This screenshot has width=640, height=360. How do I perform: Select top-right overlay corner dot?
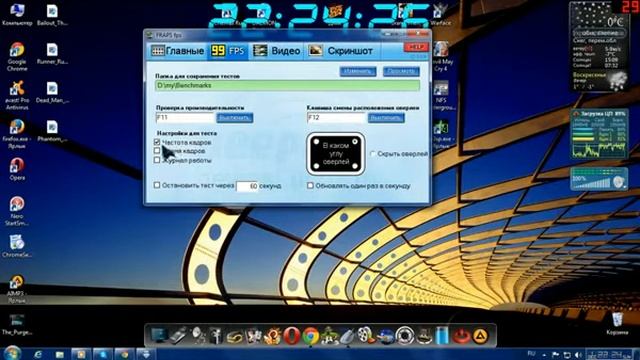355,142
